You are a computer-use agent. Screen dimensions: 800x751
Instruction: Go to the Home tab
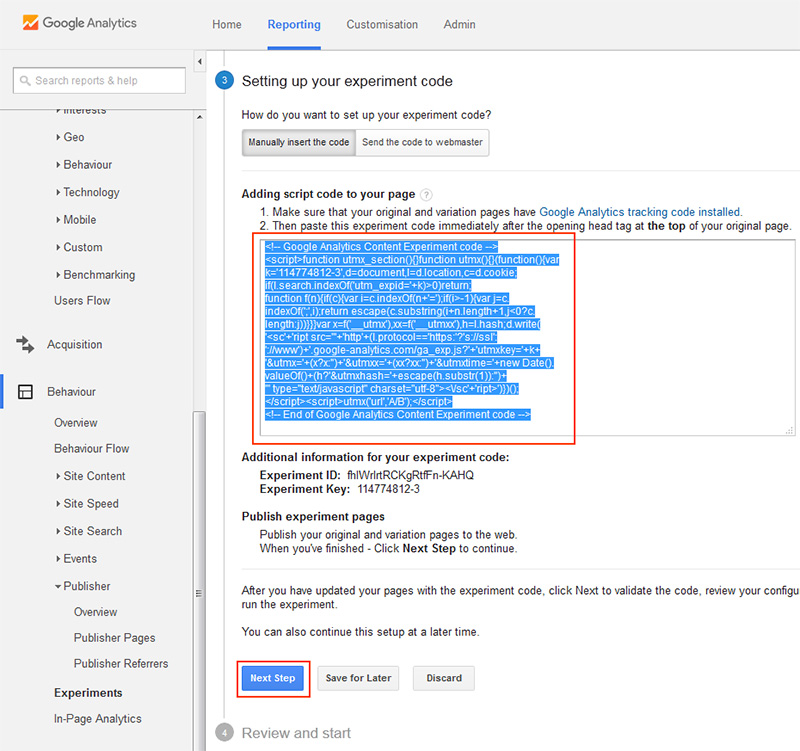pyautogui.click(x=227, y=24)
